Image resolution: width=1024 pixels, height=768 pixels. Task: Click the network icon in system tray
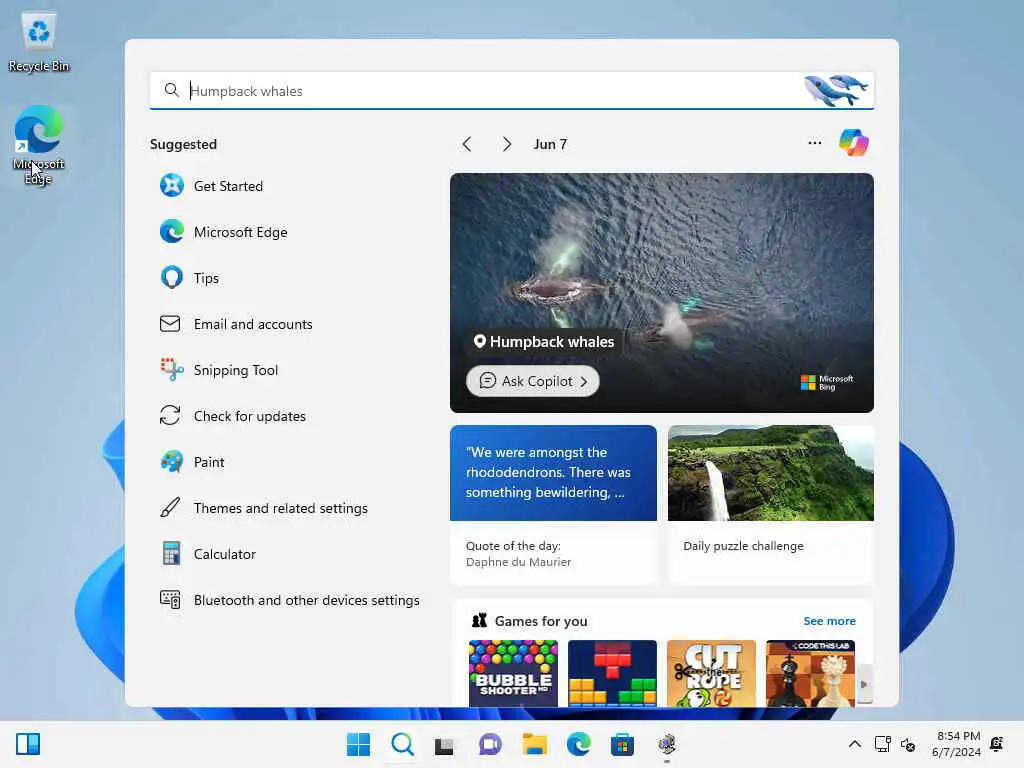[x=882, y=744]
